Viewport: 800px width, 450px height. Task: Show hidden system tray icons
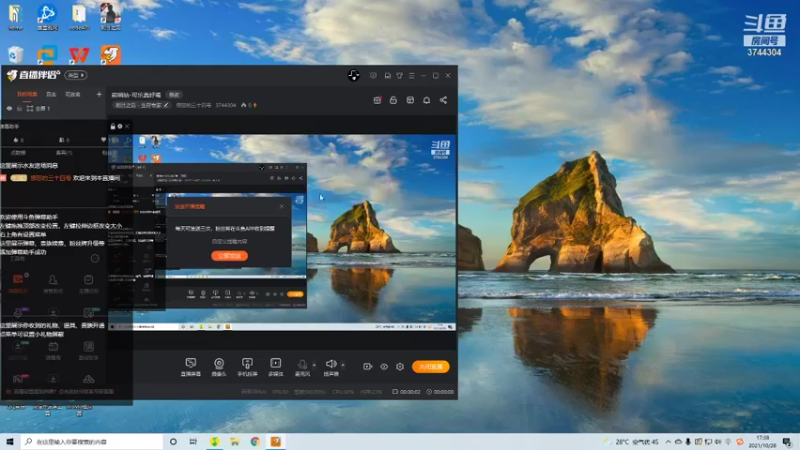pyautogui.click(x=668, y=442)
